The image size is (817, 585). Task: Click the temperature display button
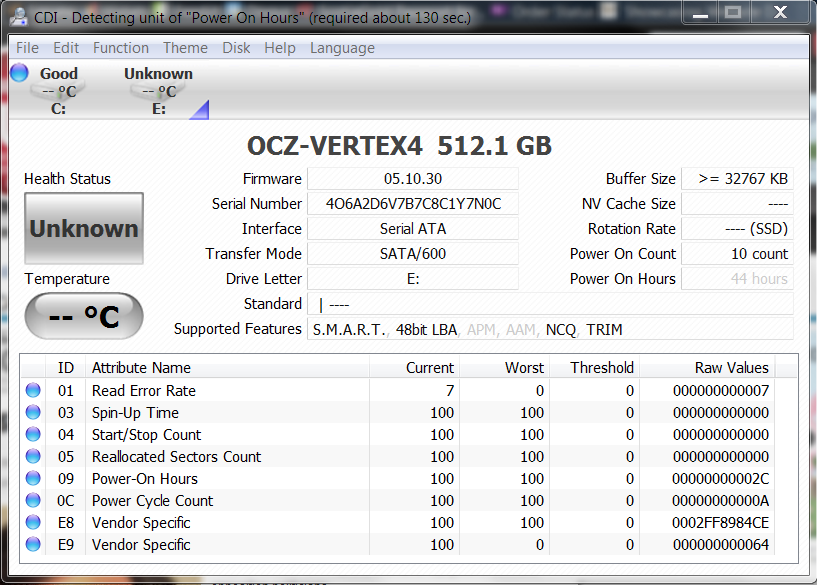[84, 317]
